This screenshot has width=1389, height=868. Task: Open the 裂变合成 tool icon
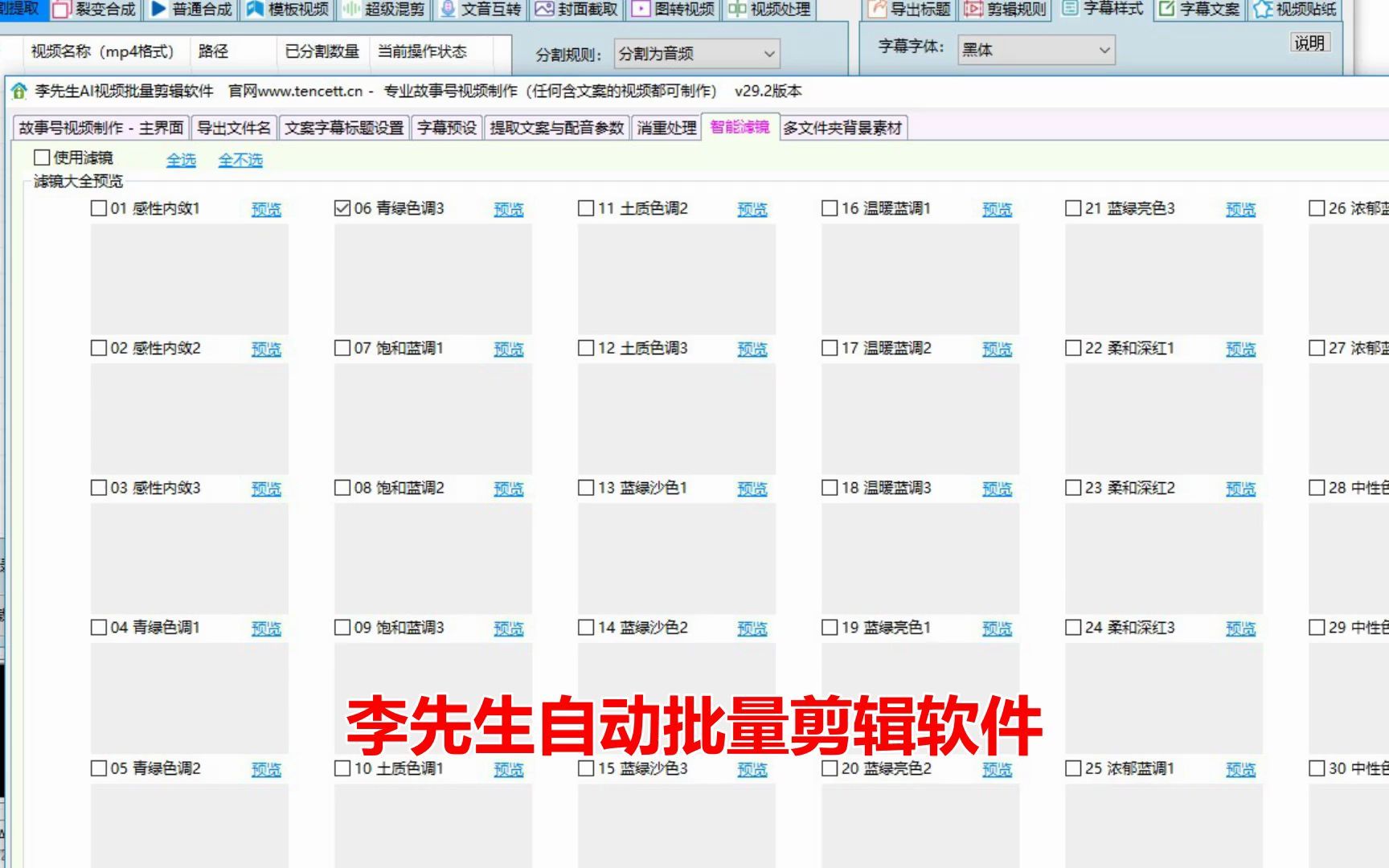coord(63,10)
